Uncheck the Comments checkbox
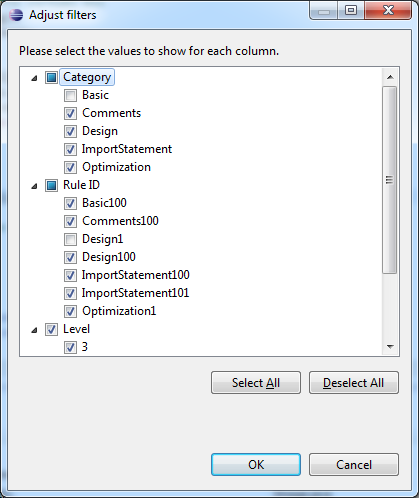The image size is (419, 498). tap(70, 113)
